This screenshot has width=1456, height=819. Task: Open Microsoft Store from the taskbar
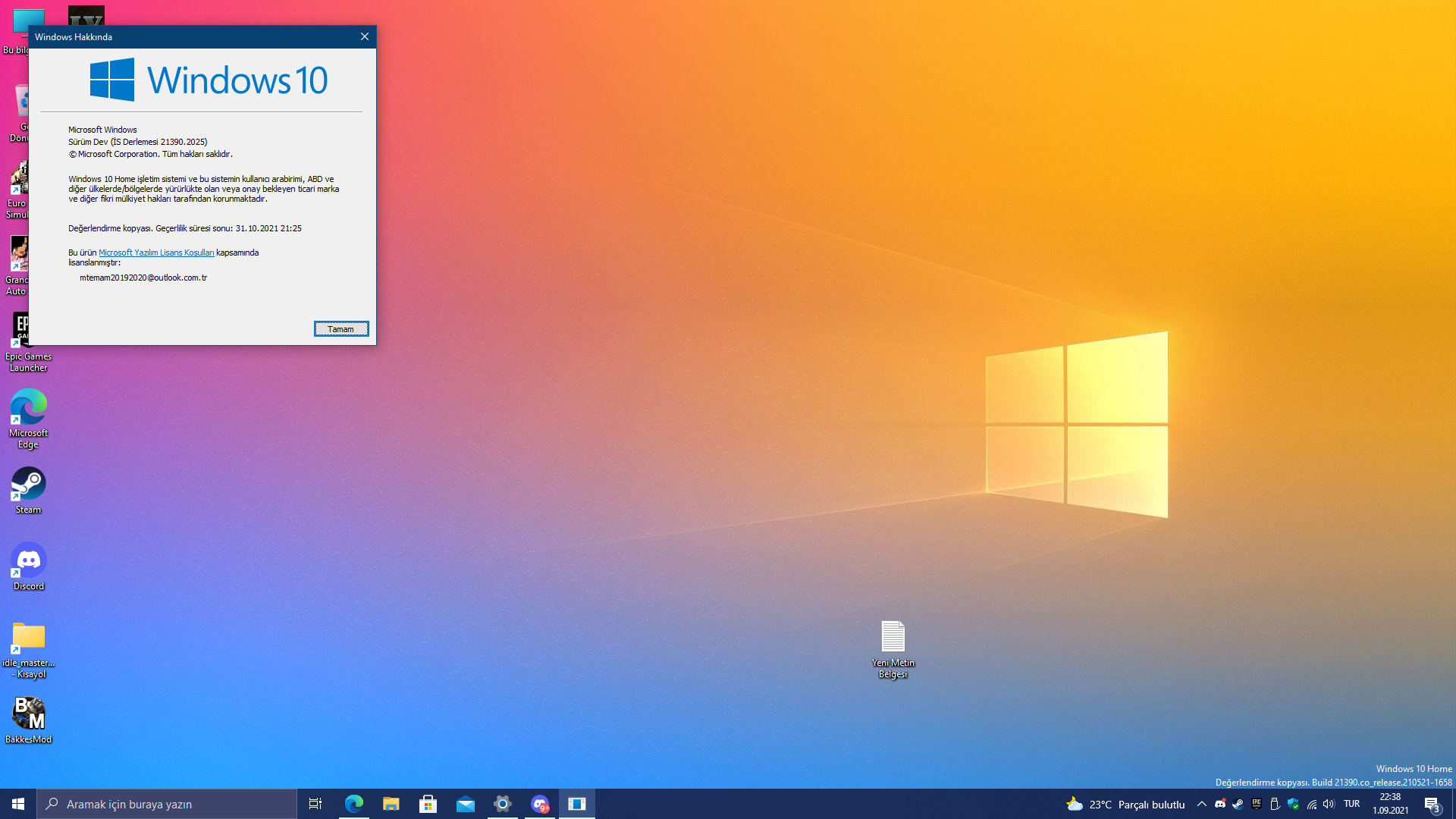coord(428,804)
